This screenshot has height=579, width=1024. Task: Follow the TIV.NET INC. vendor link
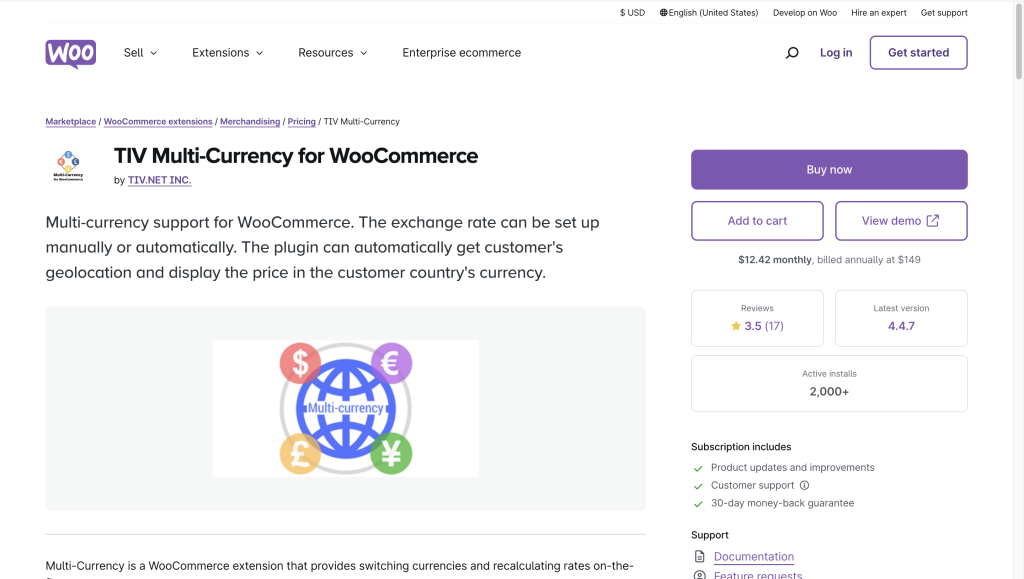[x=159, y=180]
